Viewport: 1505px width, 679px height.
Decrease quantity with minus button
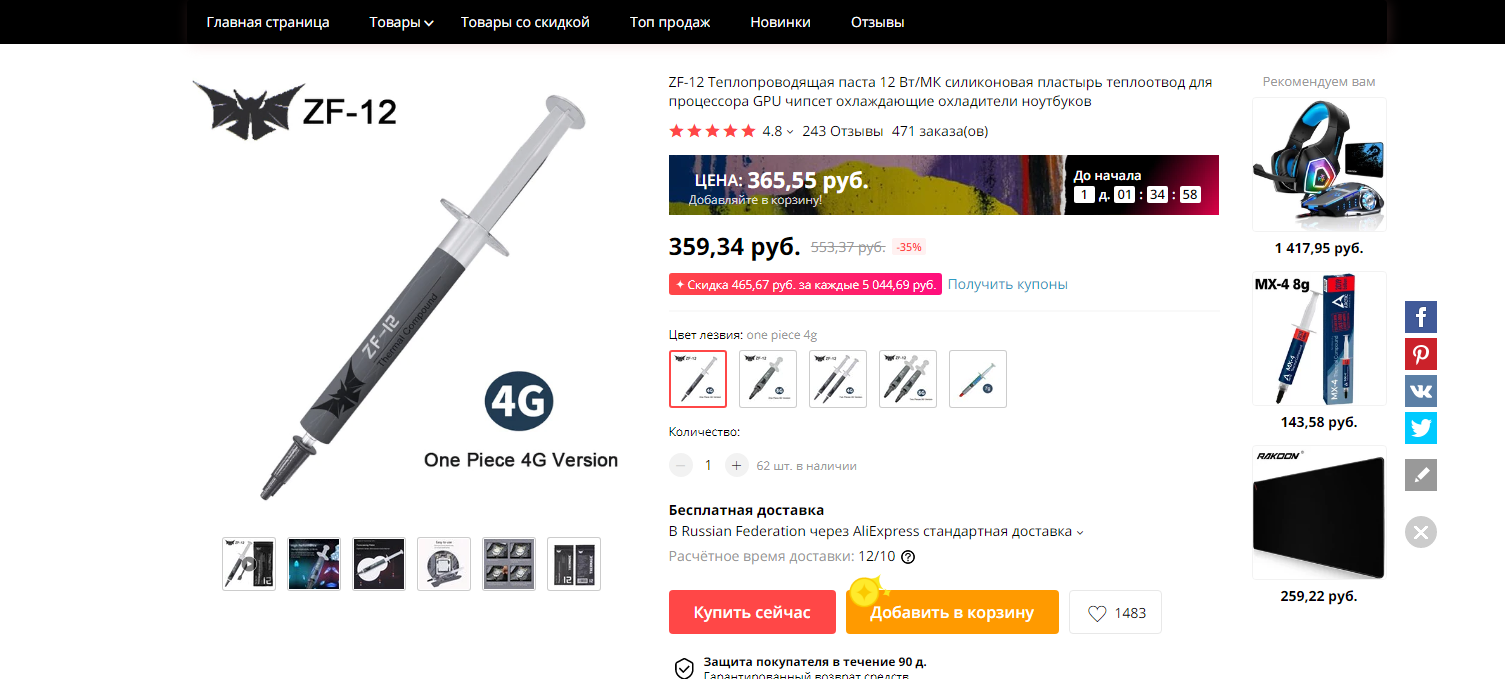point(681,465)
